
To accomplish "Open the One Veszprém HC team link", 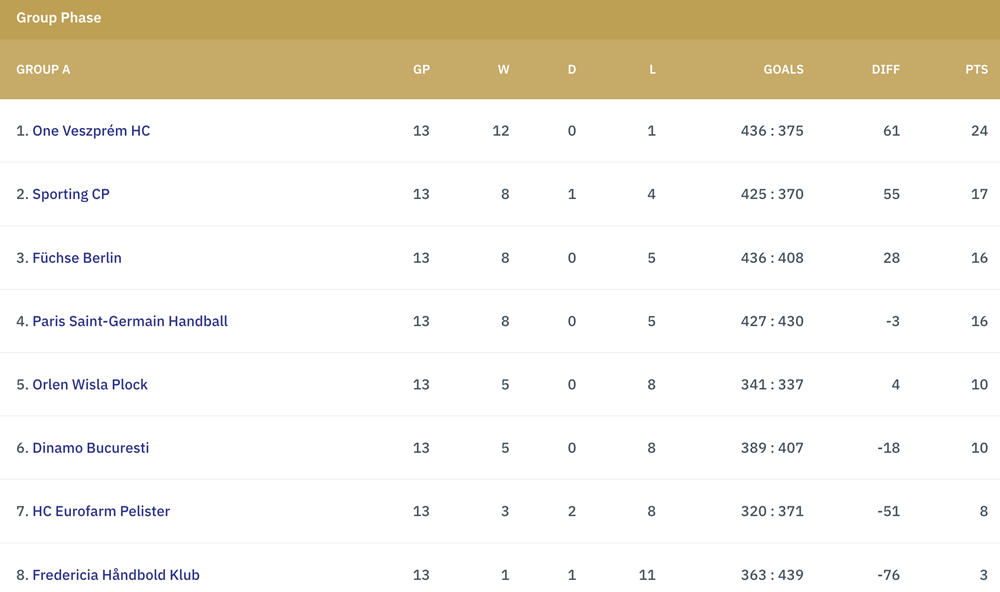I will pos(91,131).
